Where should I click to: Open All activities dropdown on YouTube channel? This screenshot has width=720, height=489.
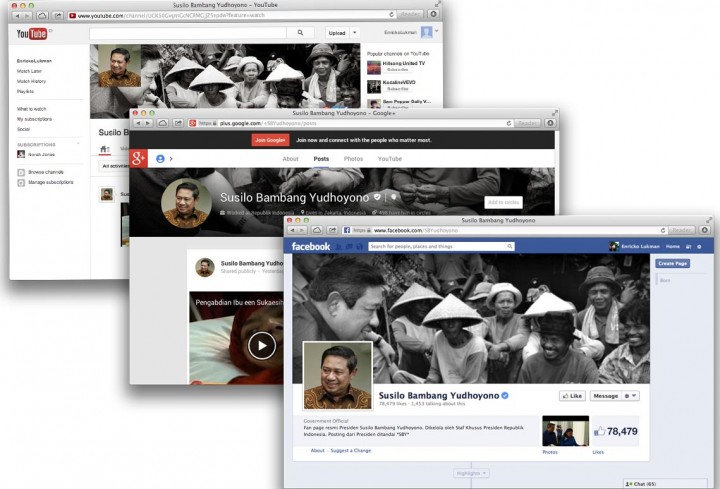[115, 166]
